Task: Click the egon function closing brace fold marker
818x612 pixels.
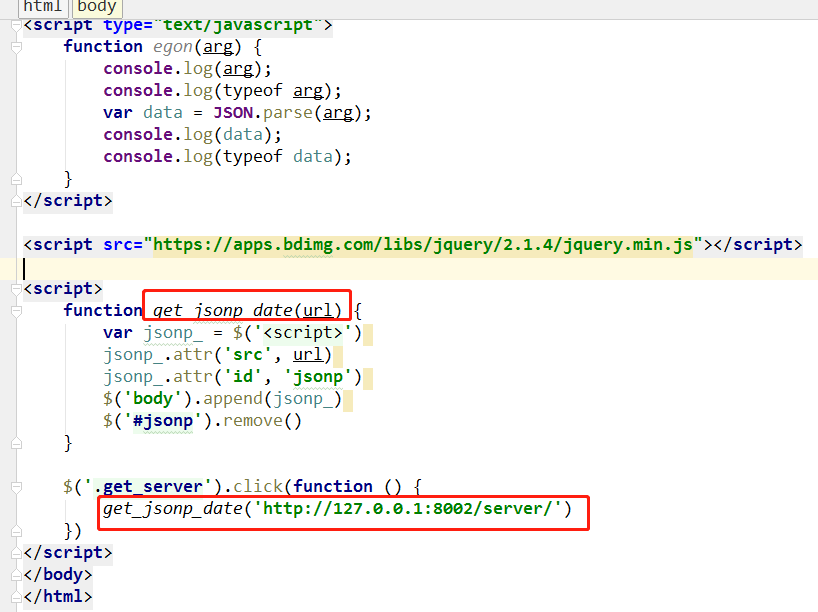Action: pos(16,179)
